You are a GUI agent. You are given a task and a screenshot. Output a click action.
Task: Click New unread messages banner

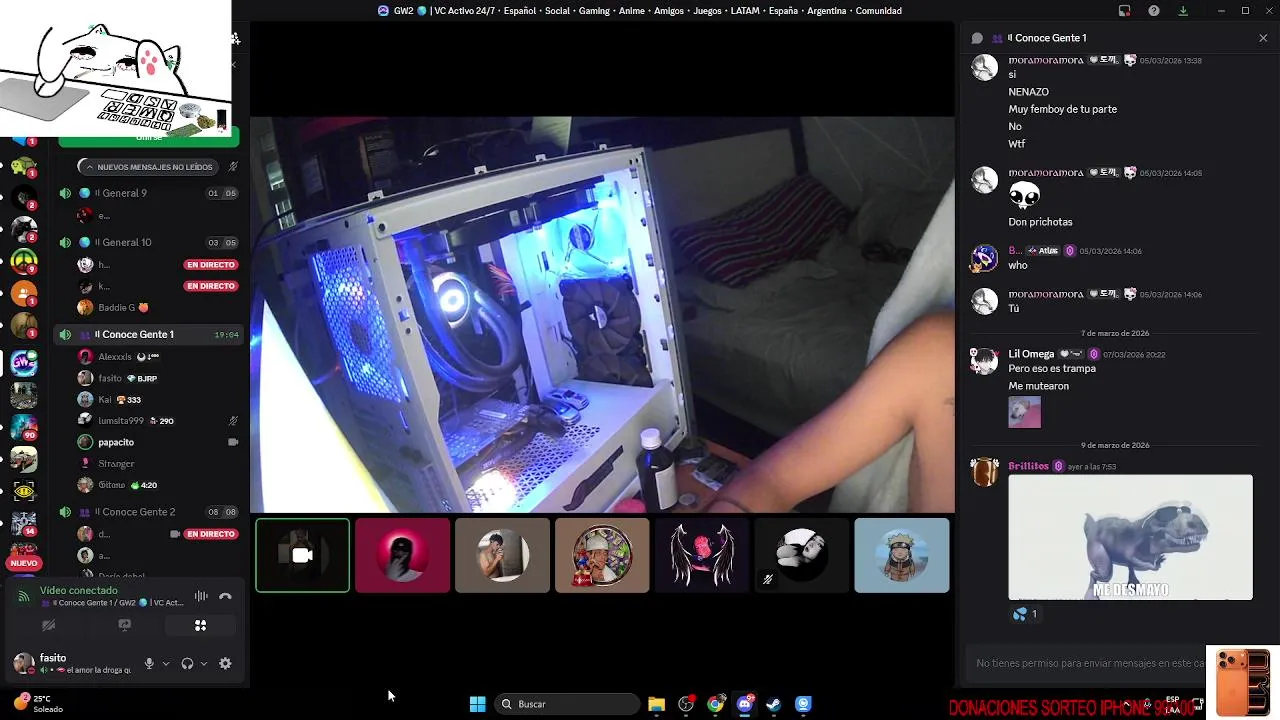[150, 167]
